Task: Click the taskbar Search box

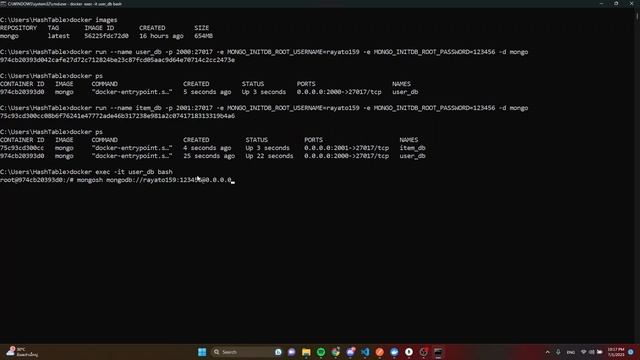Action: pyautogui.click(x=247, y=352)
